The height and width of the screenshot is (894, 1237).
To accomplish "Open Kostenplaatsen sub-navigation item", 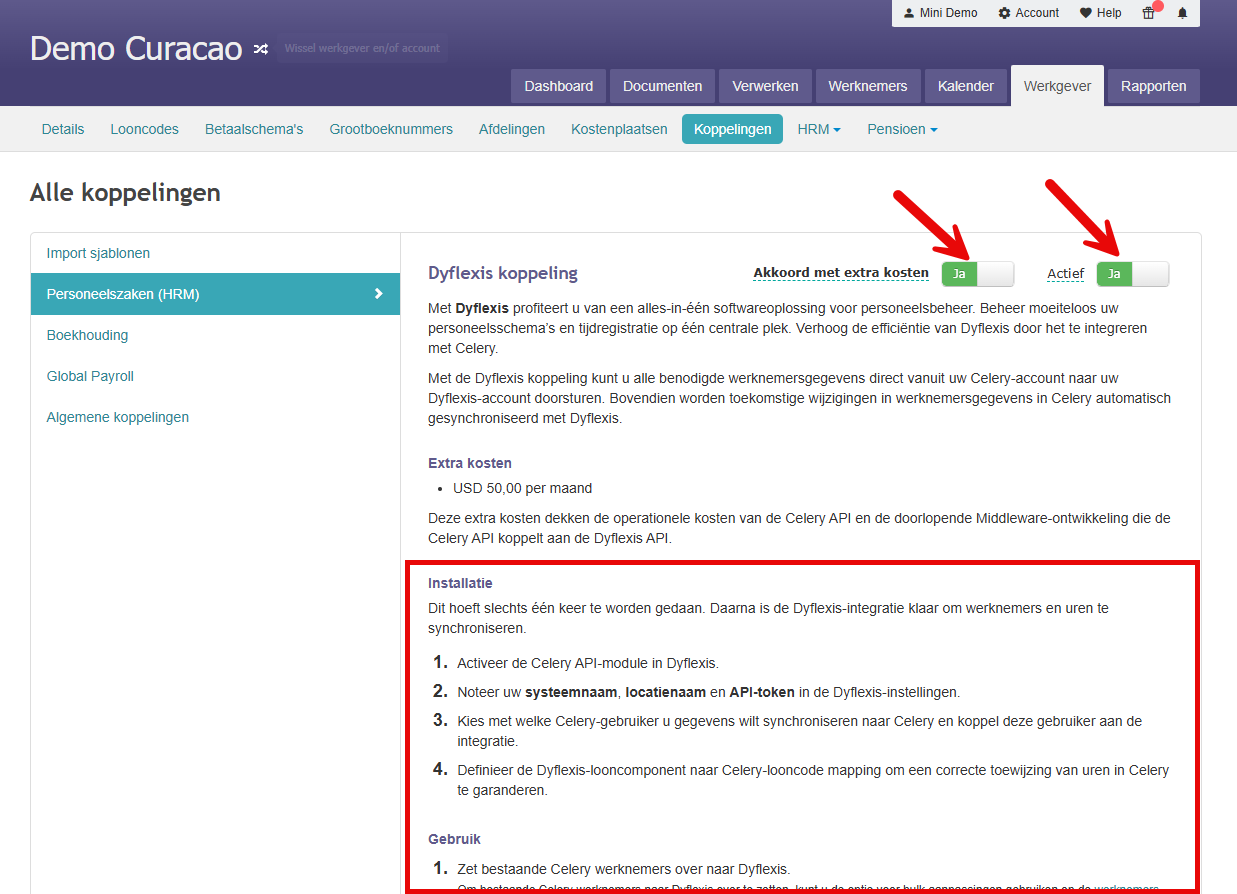I will coord(619,129).
